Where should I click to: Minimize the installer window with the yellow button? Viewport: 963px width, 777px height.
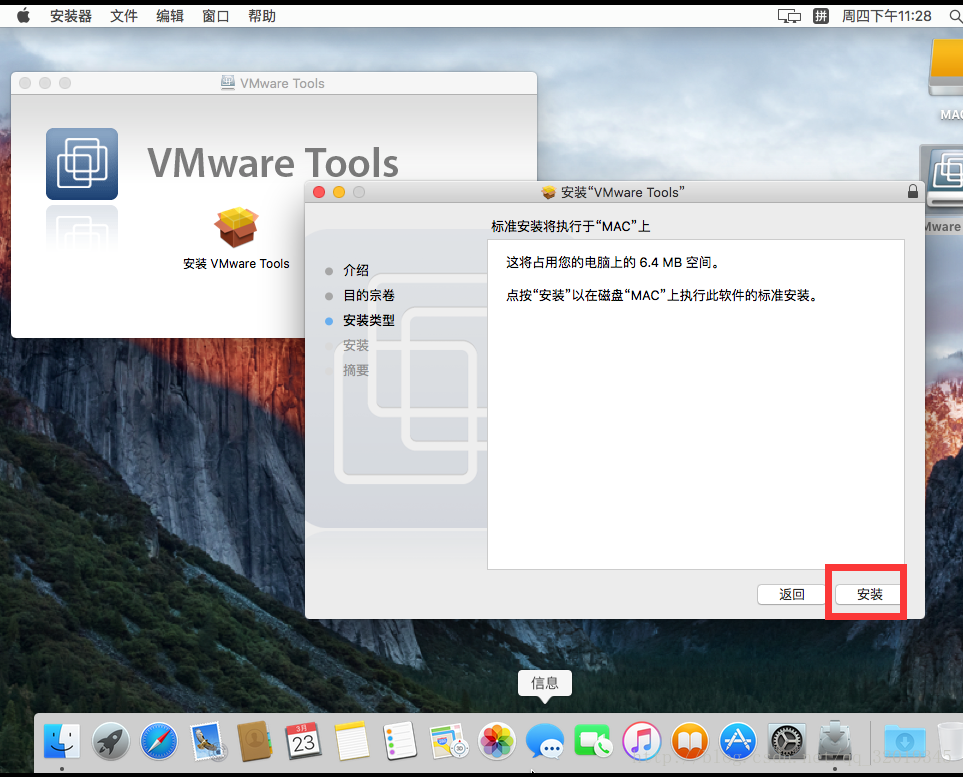tap(338, 192)
